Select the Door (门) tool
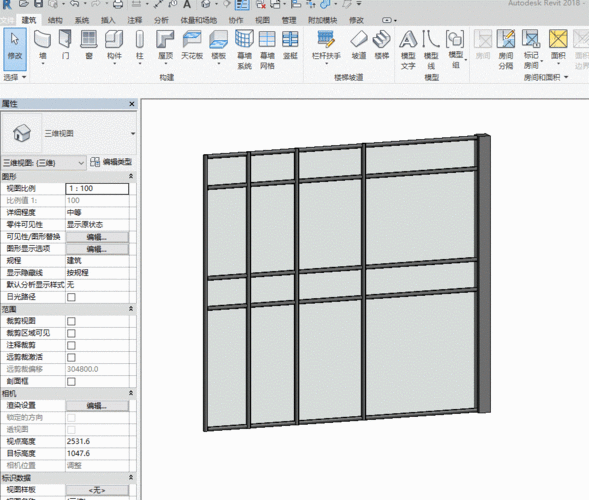 [65, 45]
